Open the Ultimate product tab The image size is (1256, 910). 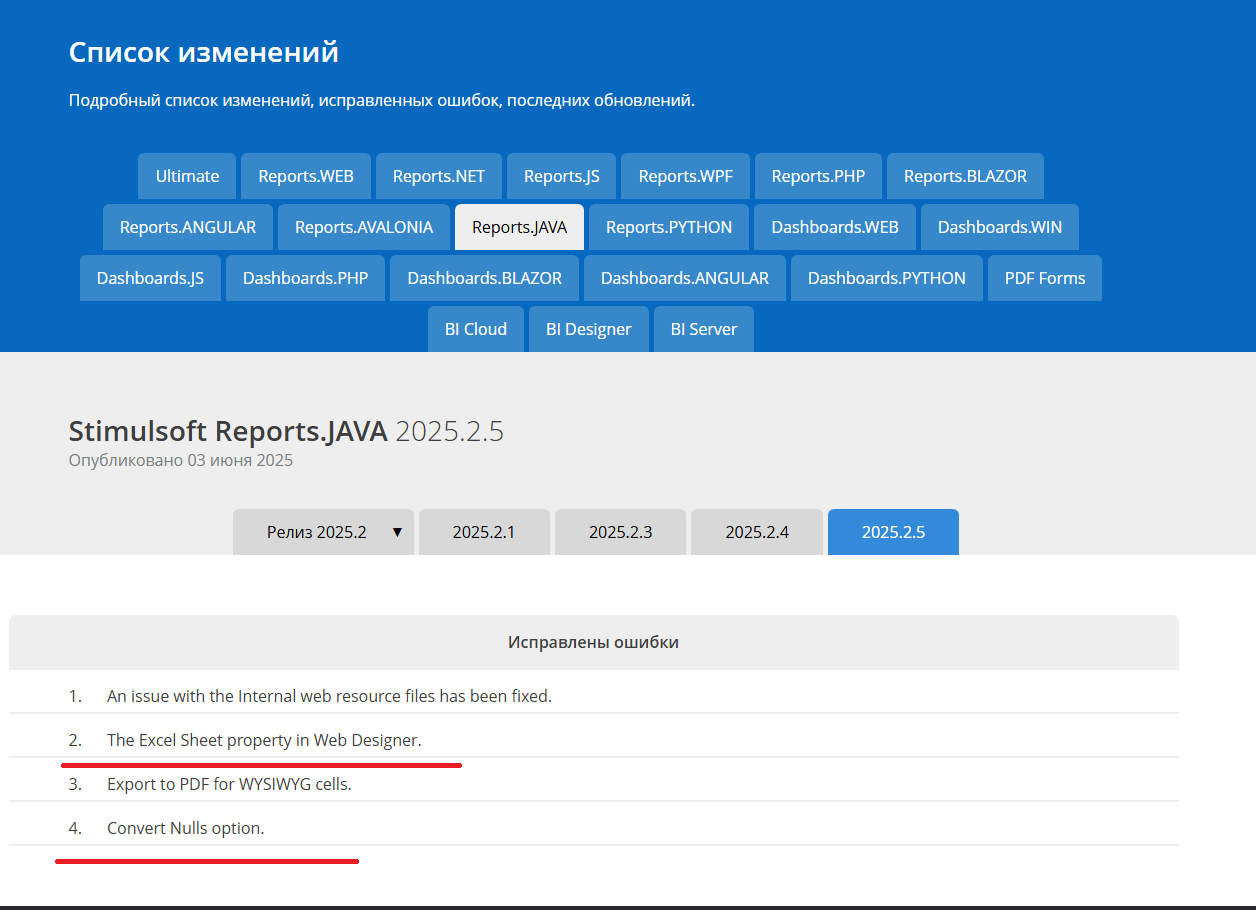pos(187,176)
